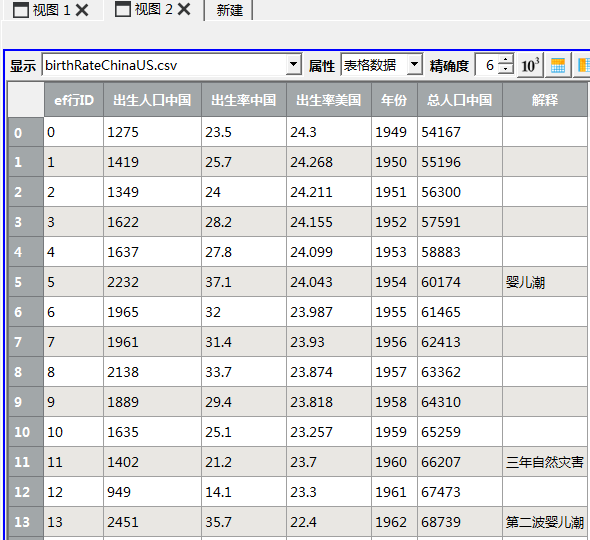This screenshot has width=590, height=540.
Task: Sort by the 出生率中国 column header
Action: [x=243, y=100]
